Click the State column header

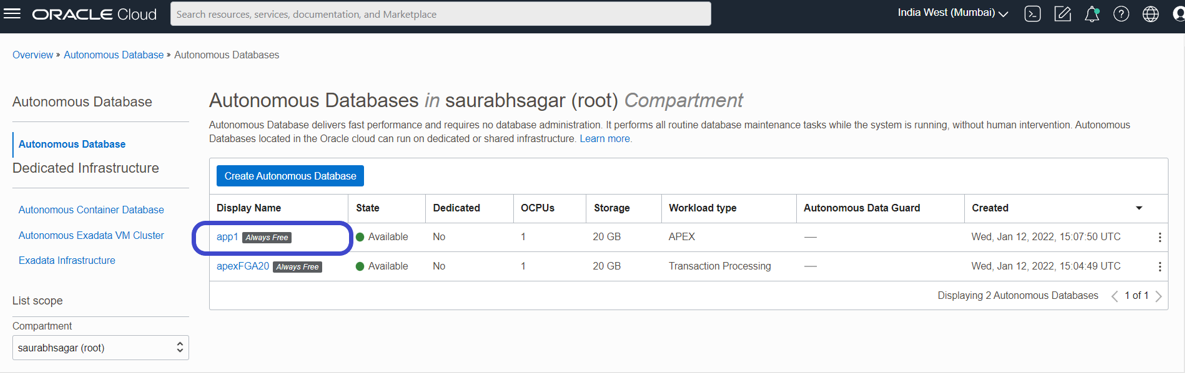point(367,208)
